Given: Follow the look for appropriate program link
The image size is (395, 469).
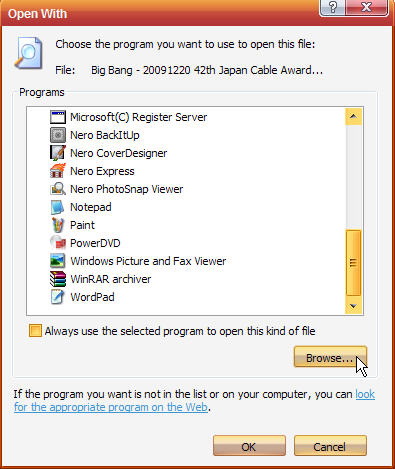Looking at the screenshot, I should tap(195, 401).
